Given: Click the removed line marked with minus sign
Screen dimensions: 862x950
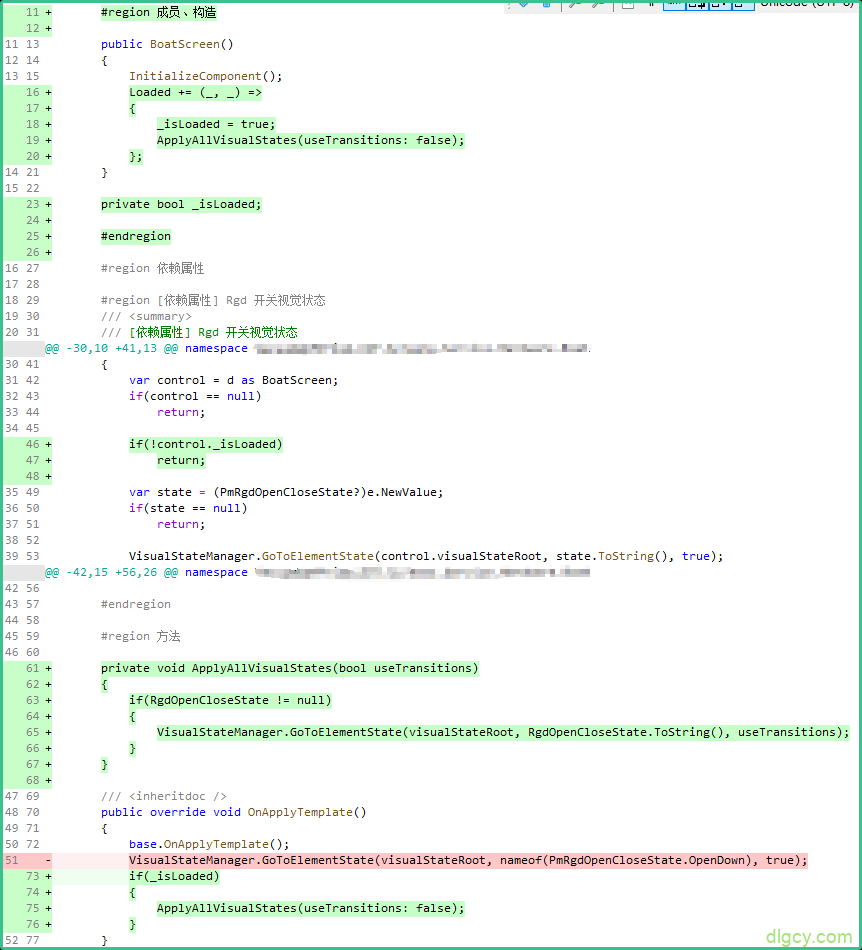Looking at the screenshot, I should point(467,860).
